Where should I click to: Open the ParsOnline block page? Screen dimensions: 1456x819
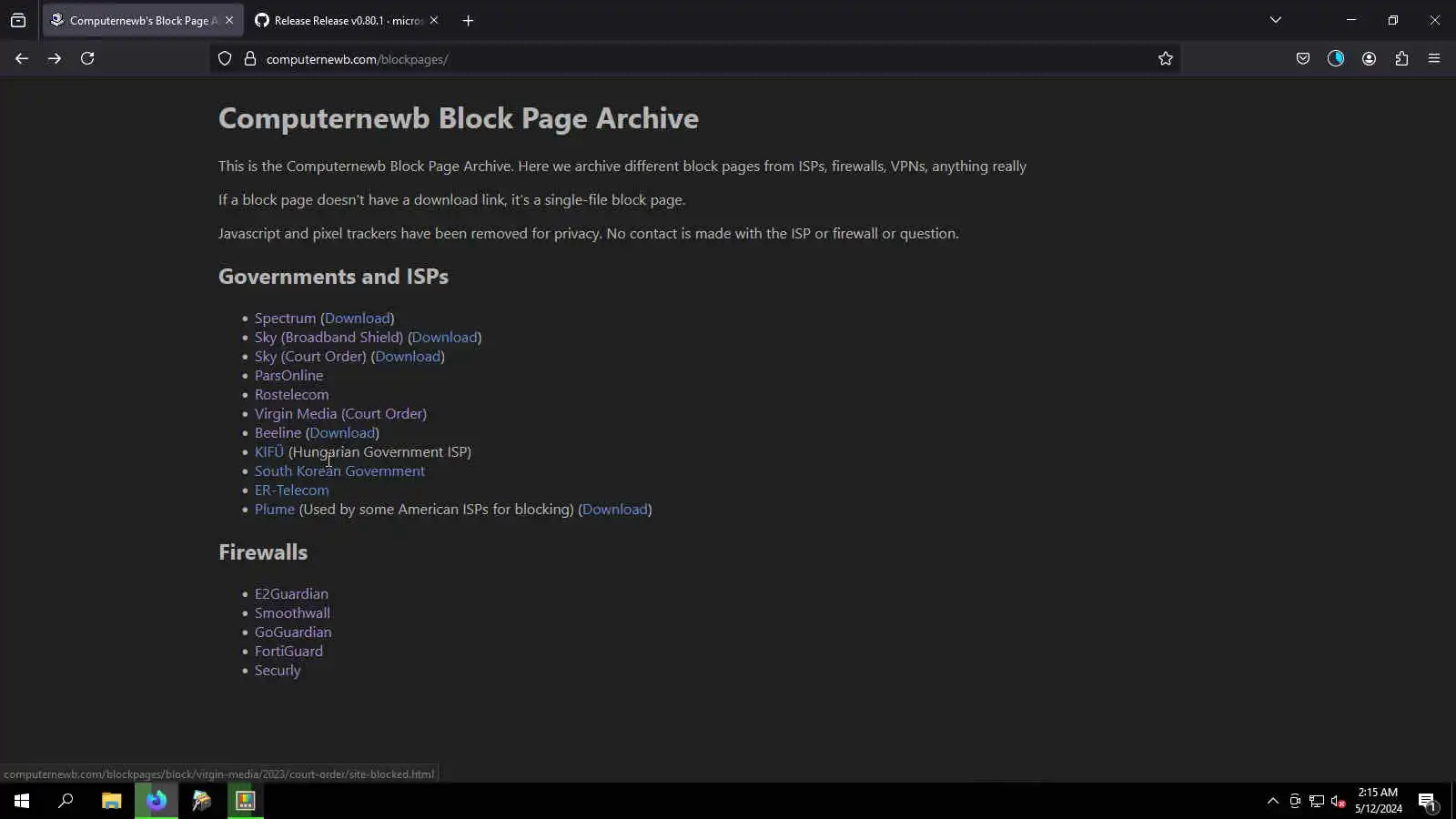click(x=288, y=375)
